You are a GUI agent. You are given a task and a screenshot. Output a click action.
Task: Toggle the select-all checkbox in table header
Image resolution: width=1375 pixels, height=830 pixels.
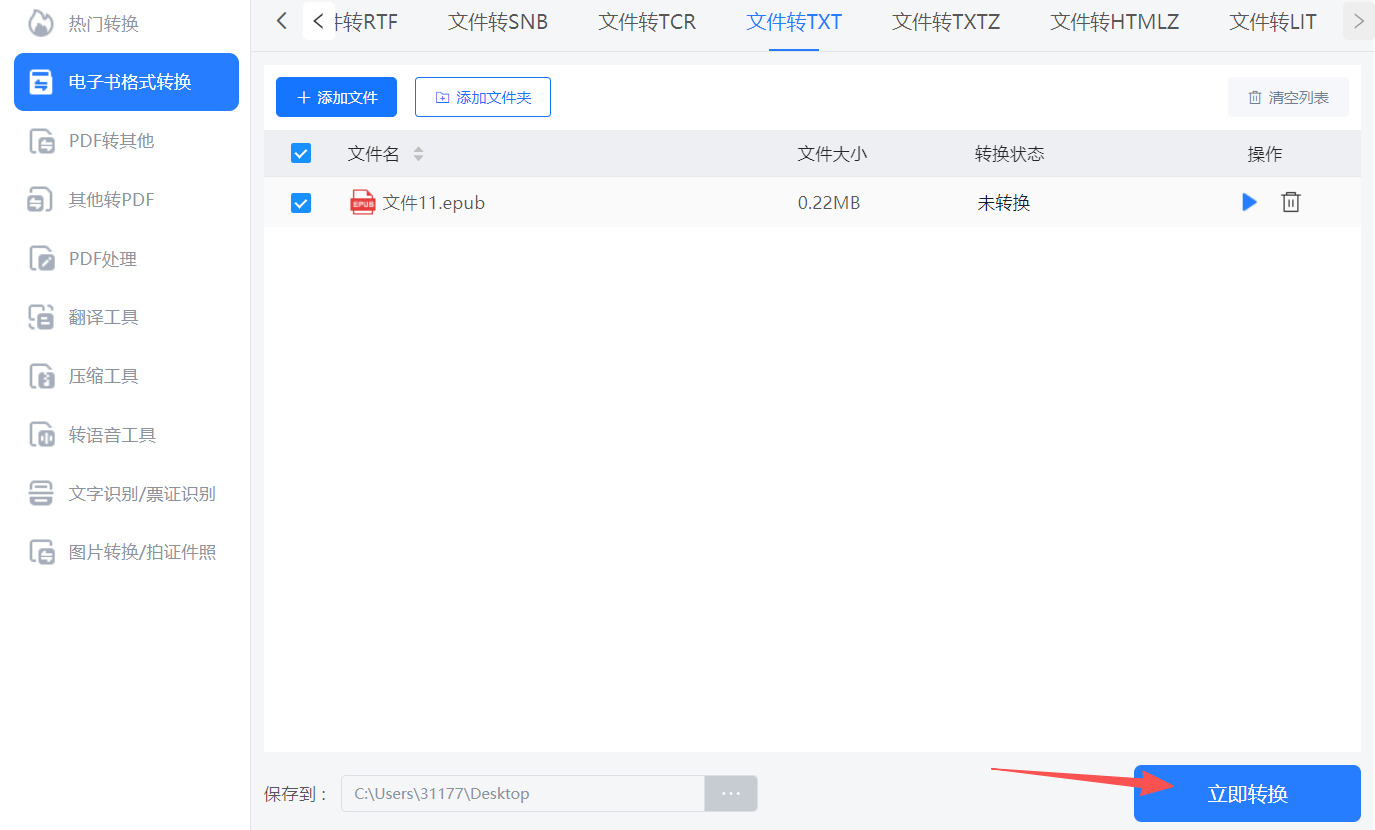301,153
